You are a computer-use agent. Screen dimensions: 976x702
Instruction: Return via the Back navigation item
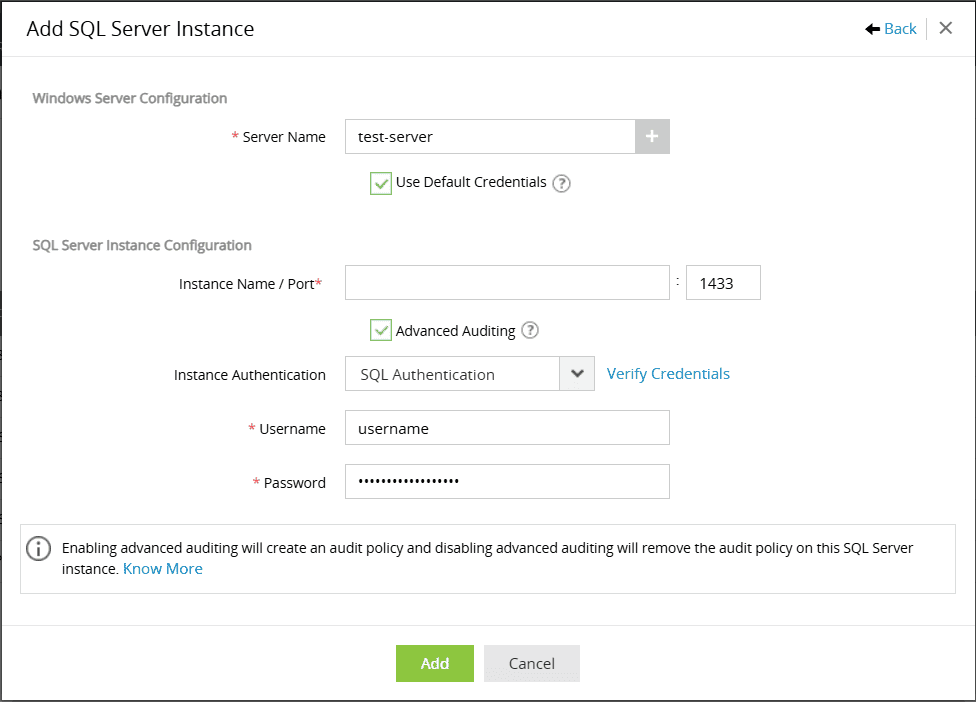pyautogui.click(x=898, y=28)
